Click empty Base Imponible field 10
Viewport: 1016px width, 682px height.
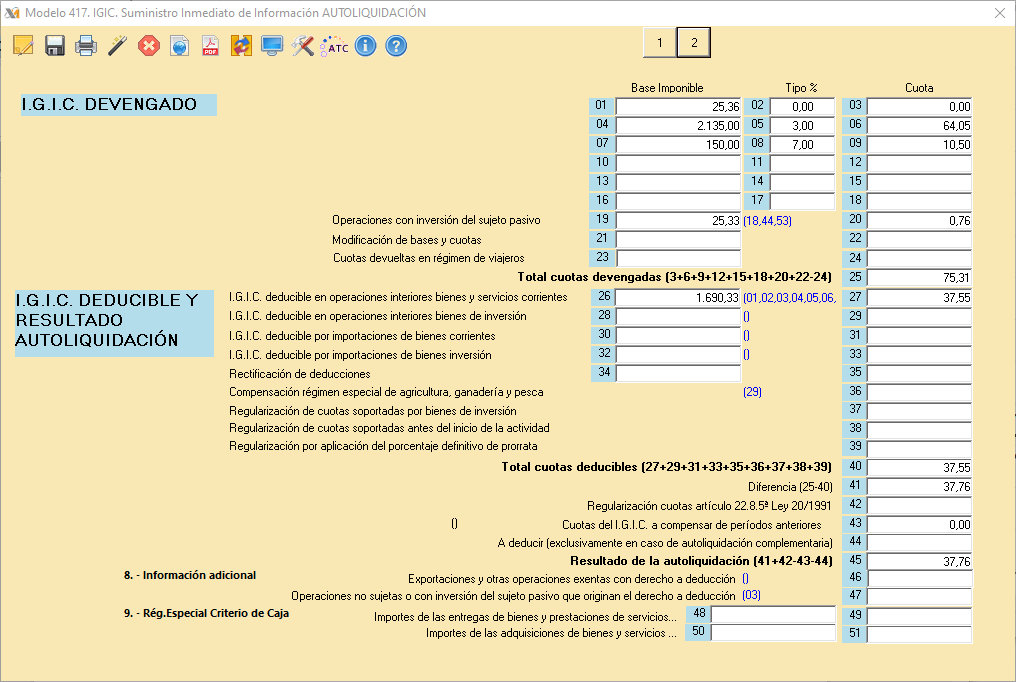pos(678,163)
